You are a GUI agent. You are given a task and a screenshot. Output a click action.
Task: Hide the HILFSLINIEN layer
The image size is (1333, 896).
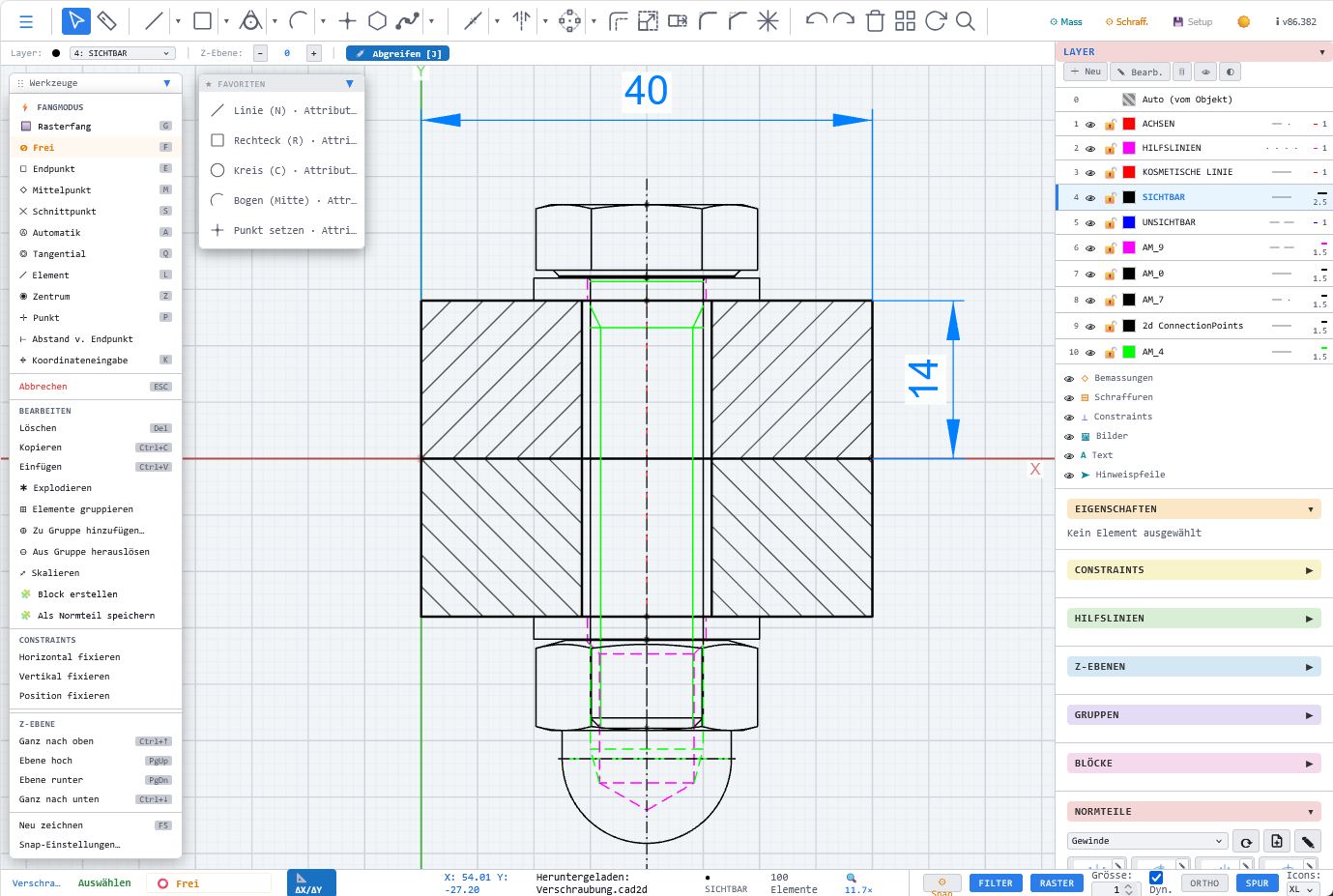(x=1090, y=149)
